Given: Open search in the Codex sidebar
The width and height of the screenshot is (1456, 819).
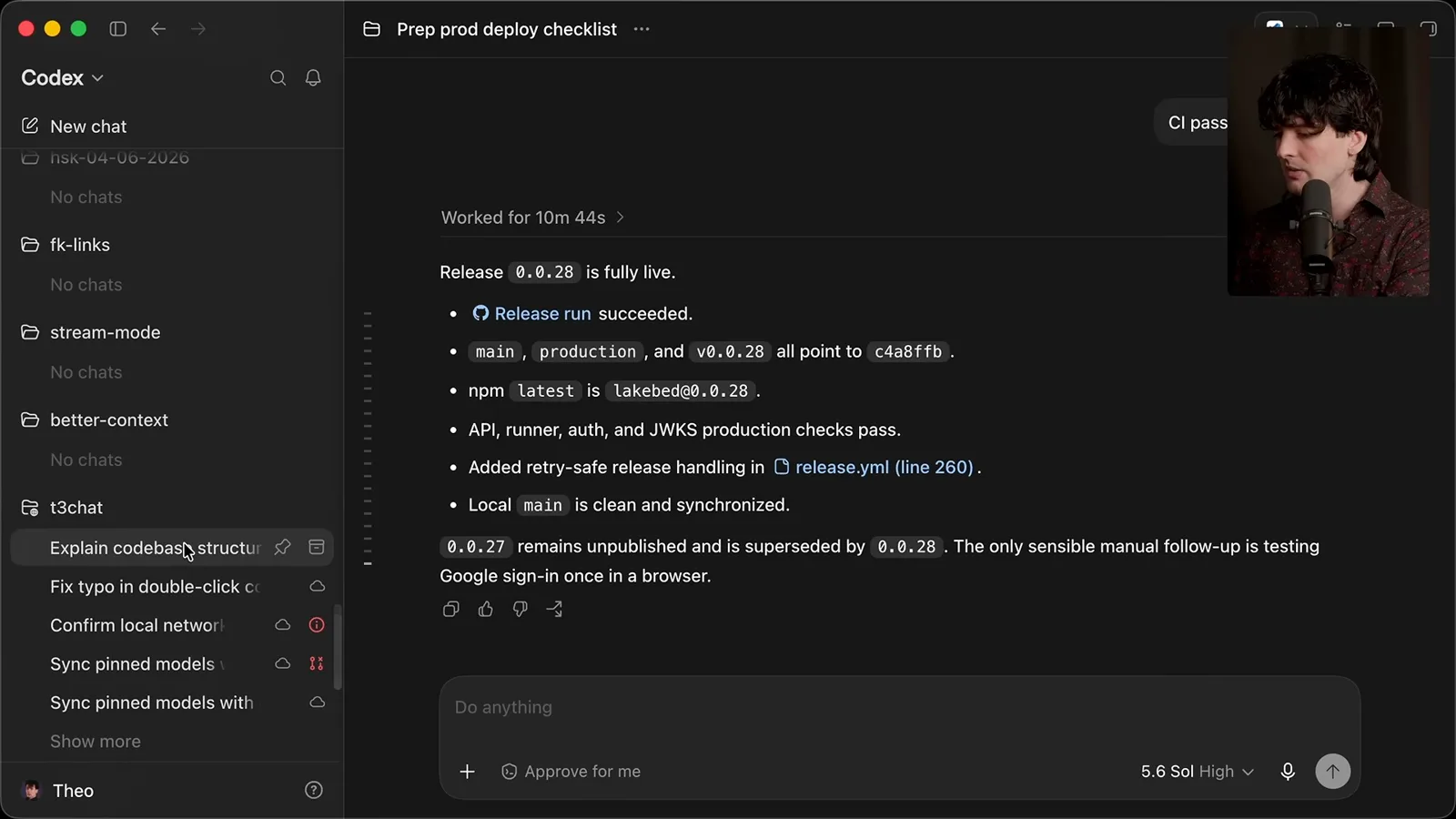Looking at the screenshot, I should [278, 78].
